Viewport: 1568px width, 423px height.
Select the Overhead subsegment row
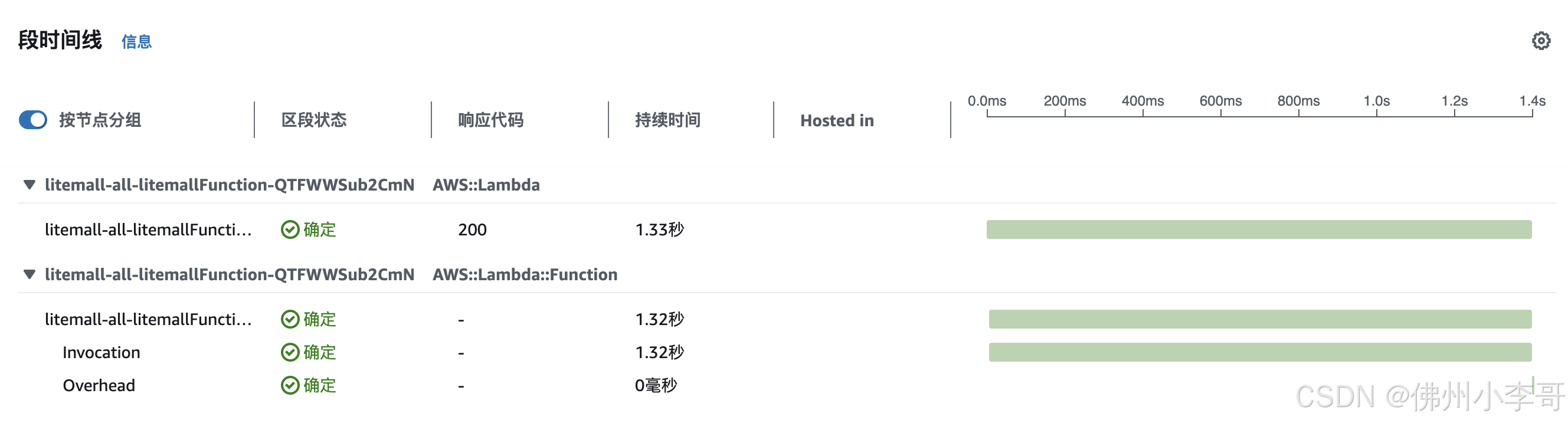pos(99,385)
